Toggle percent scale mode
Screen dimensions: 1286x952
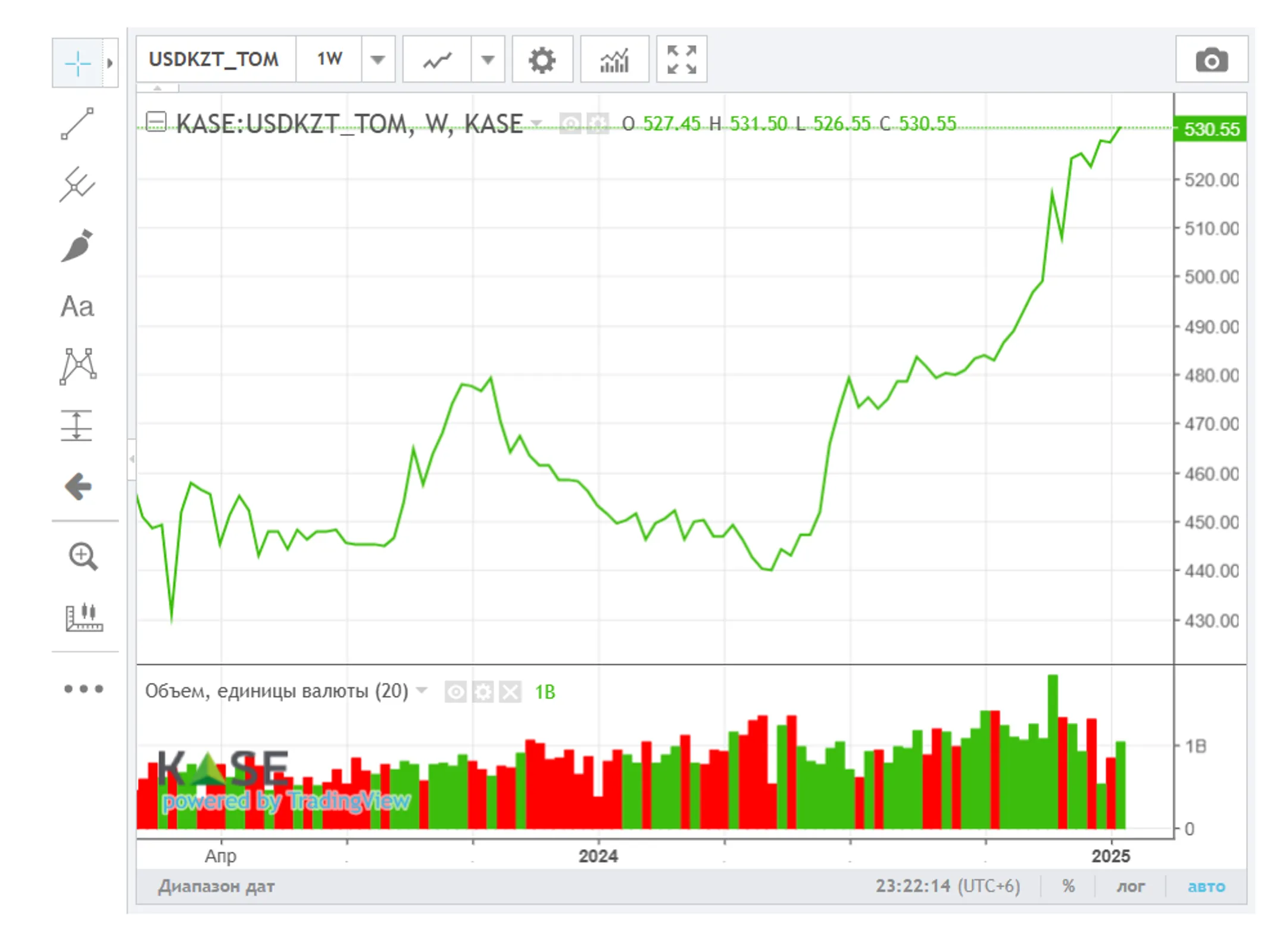pyautogui.click(x=1068, y=886)
